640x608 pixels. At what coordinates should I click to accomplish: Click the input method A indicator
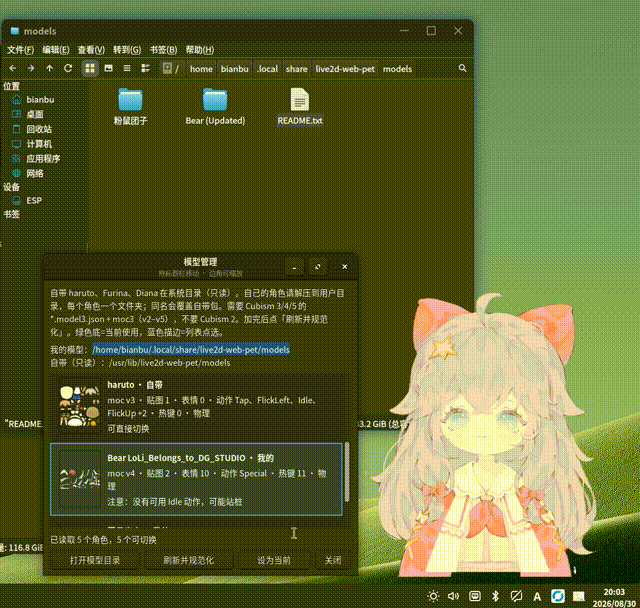point(537,597)
